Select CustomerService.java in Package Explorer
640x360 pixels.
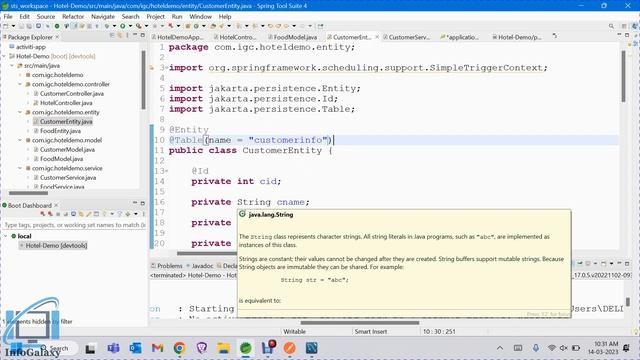(x=68, y=178)
